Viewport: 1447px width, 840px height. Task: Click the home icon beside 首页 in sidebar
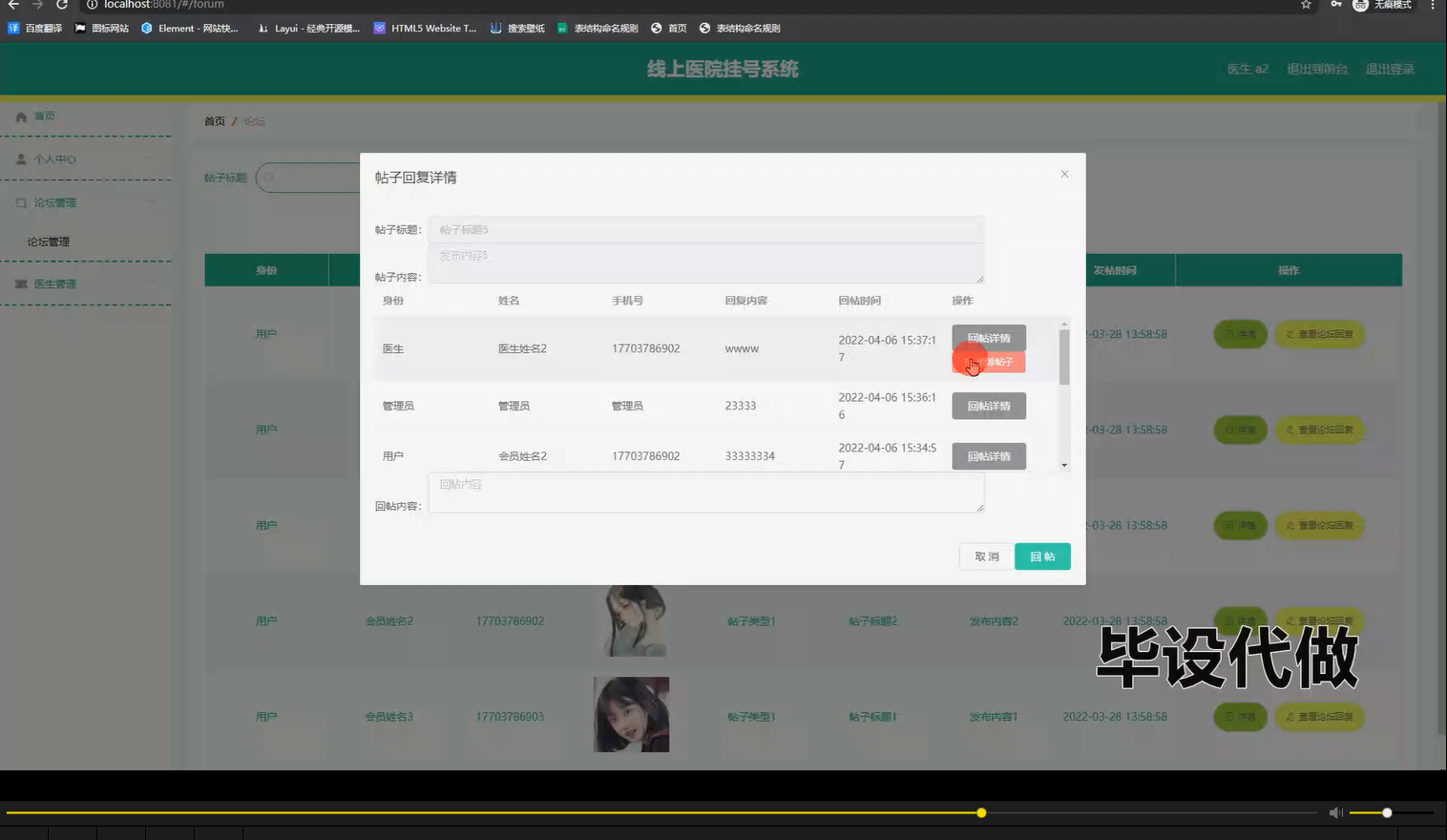pos(21,116)
